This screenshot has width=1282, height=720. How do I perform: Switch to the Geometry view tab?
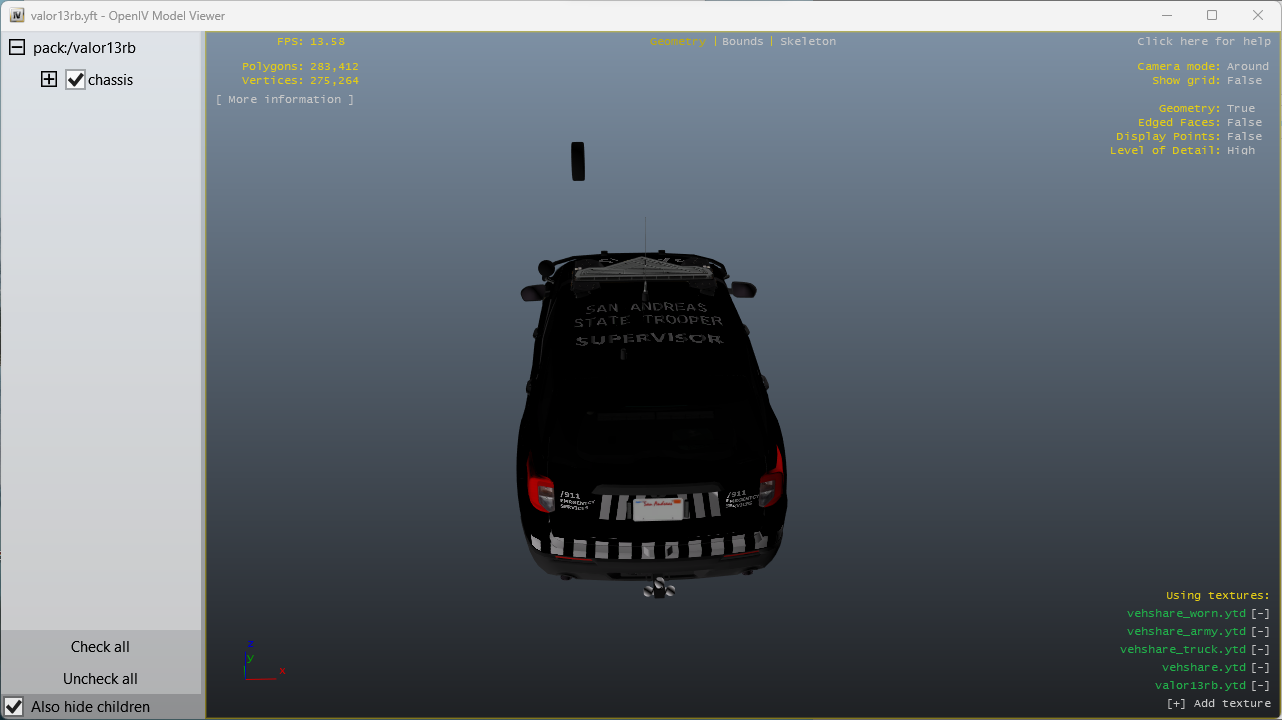[x=677, y=42]
